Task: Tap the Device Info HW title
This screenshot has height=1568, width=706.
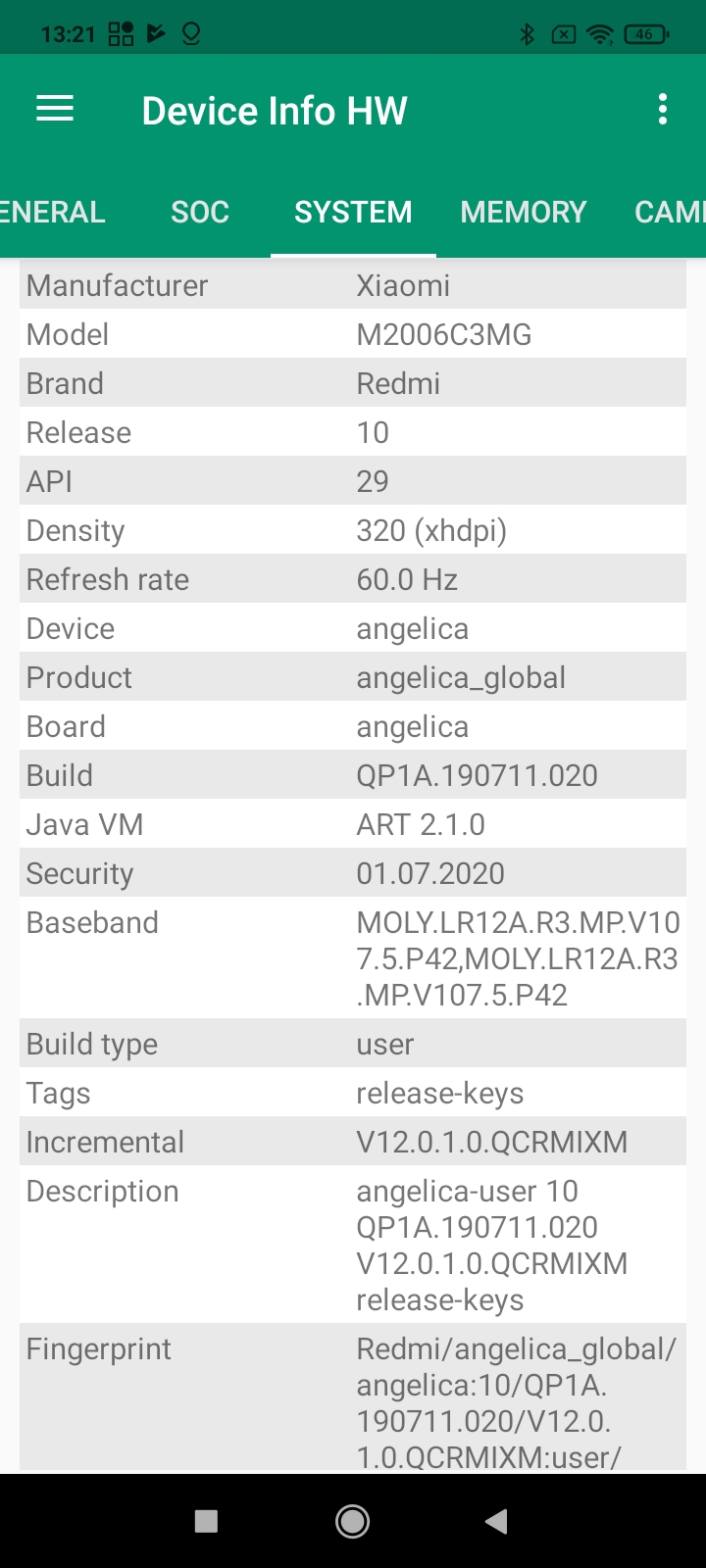Action: (x=275, y=111)
